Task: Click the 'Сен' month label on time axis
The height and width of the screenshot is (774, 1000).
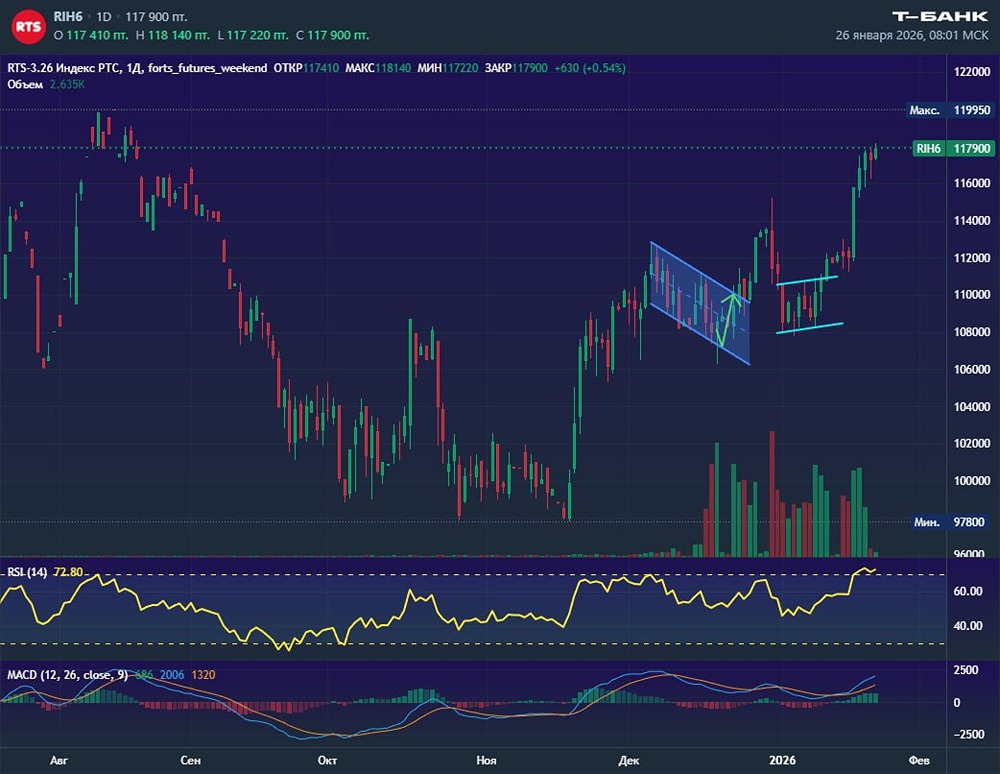Action: [190, 760]
